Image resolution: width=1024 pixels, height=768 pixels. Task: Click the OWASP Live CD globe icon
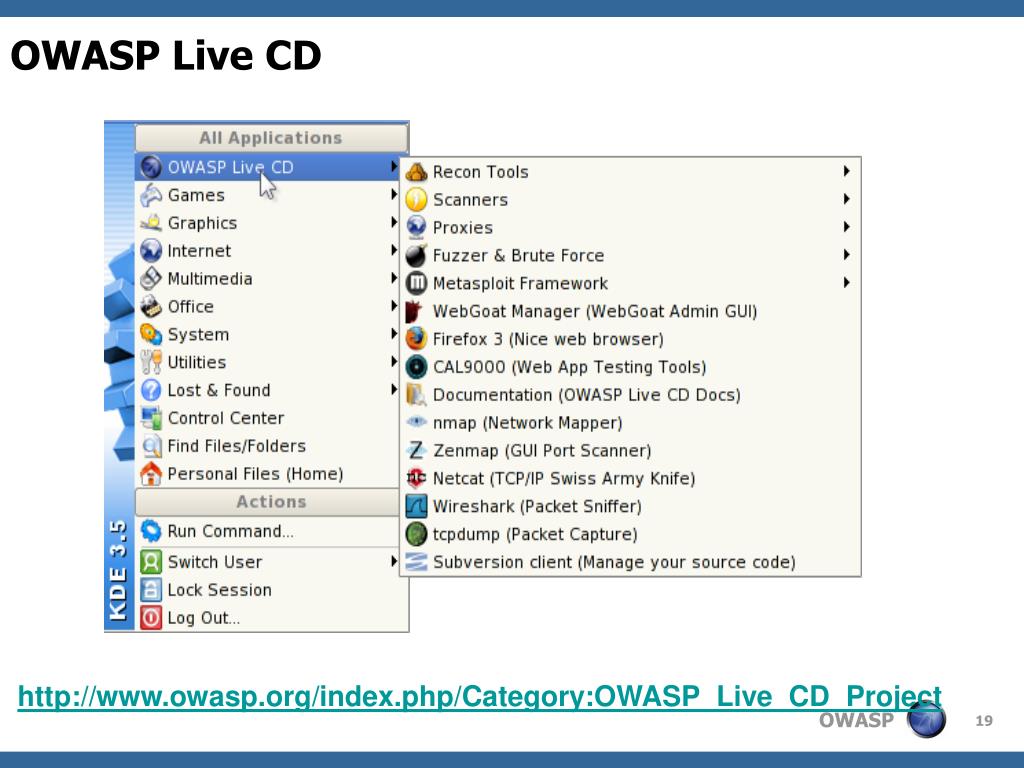click(151, 167)
